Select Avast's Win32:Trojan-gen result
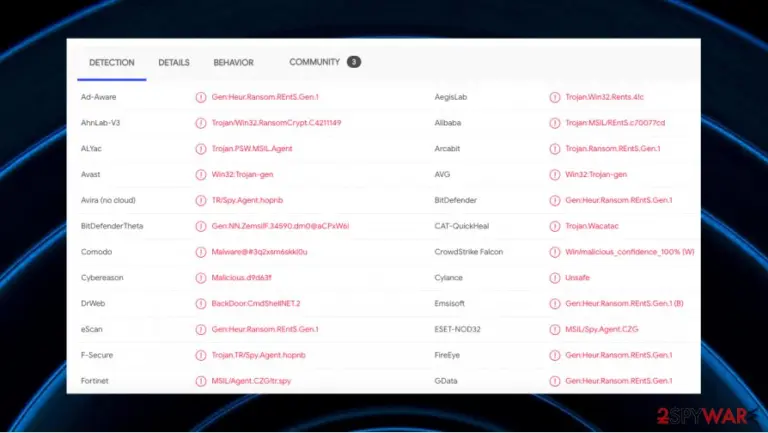The height and width of the screenshot is (433, 768). point(242,174)
